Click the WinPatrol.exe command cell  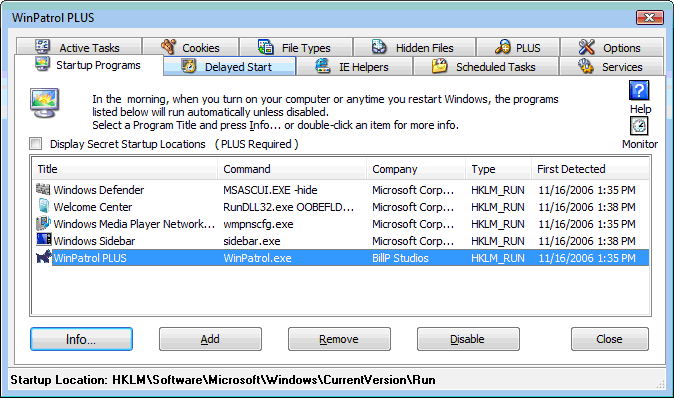[x=257, y=258]
